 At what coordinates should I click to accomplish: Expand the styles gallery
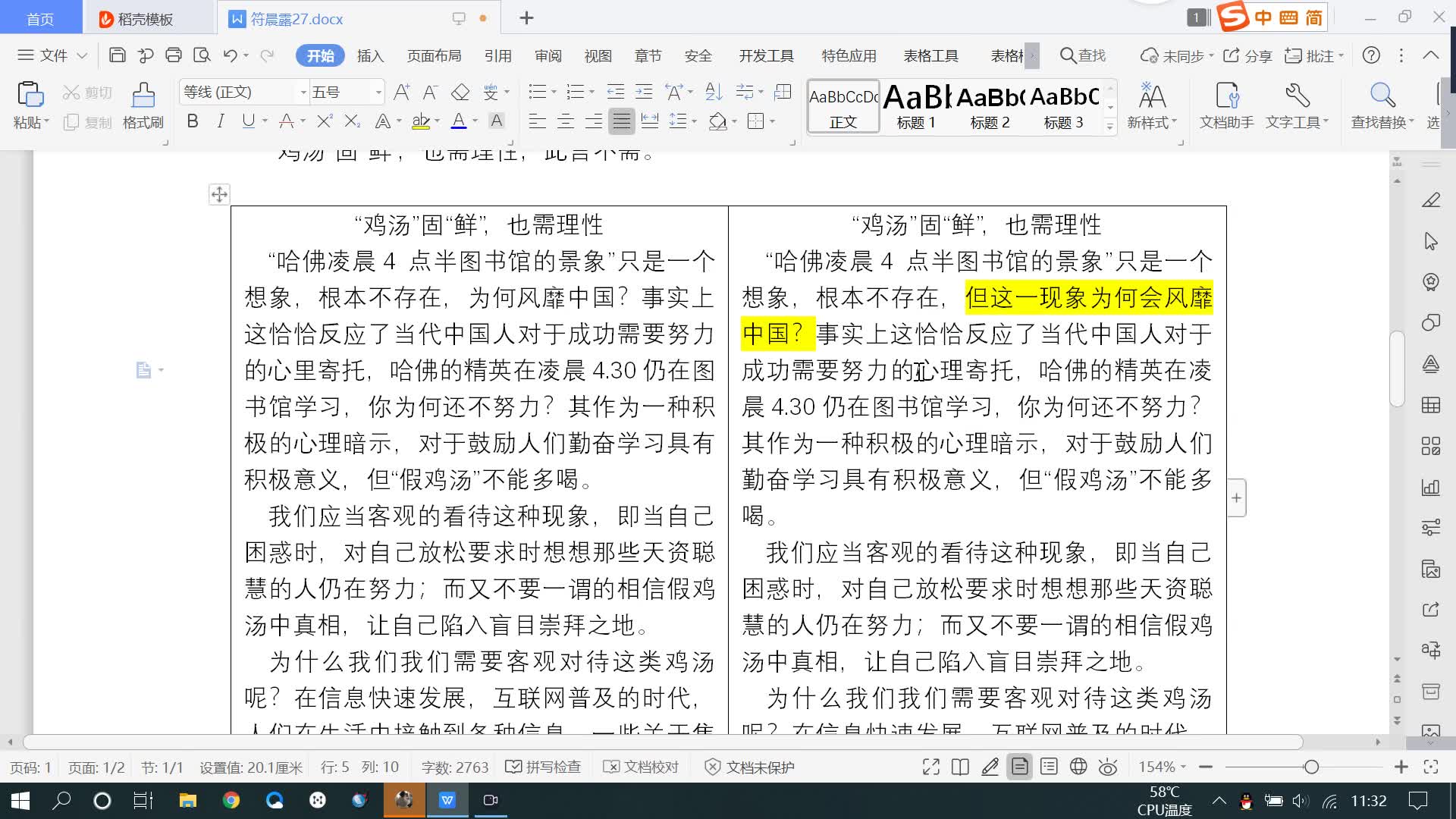point(1110,127)
